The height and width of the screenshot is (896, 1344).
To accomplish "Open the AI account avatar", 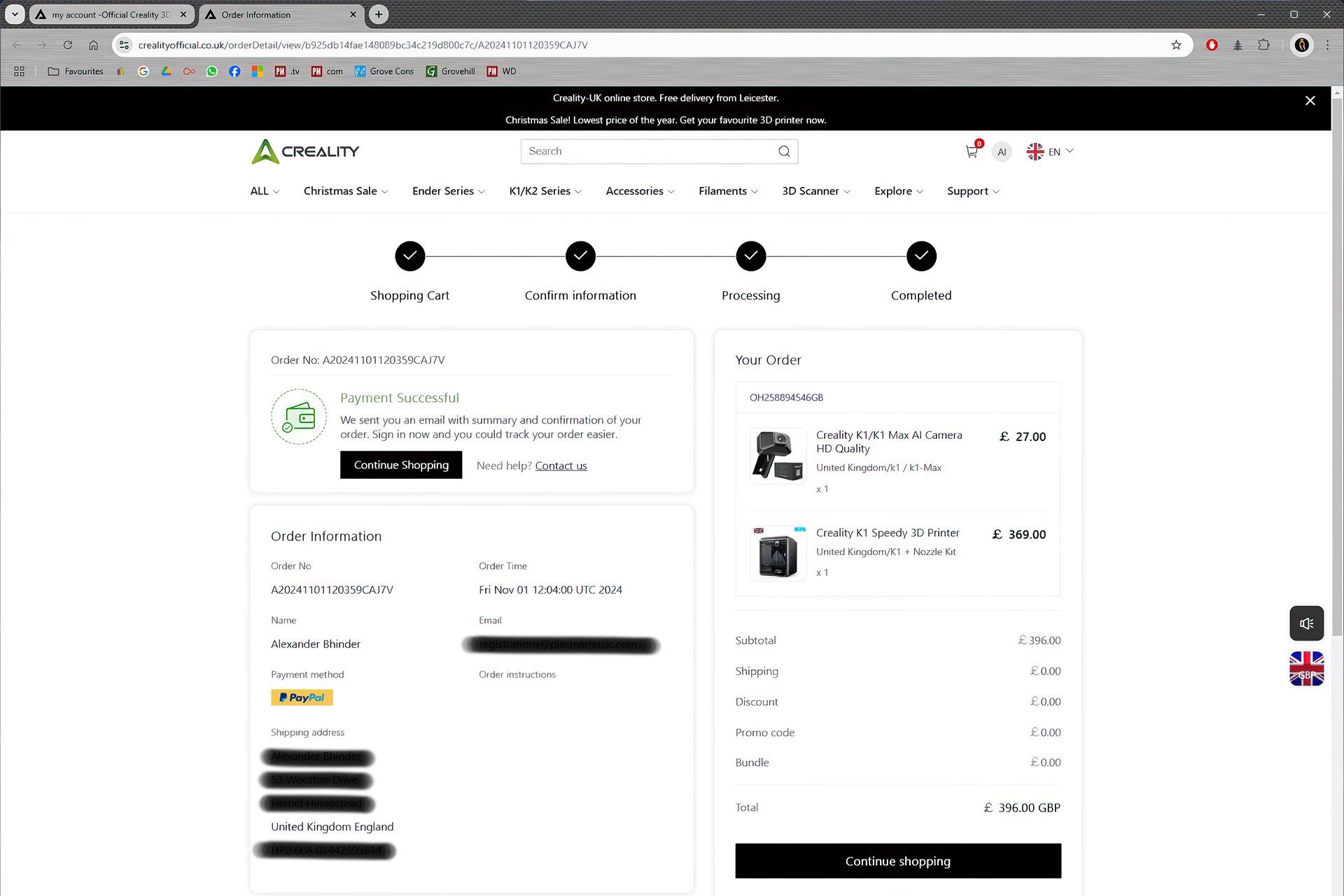I will click(1002, 152).
